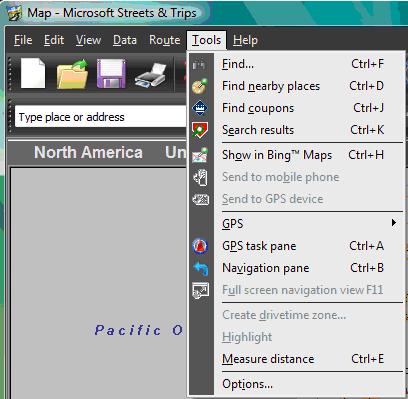Click the Open folder toolbar icon
The height and width of the screenshot is (399, 408).
pos(72,74)
